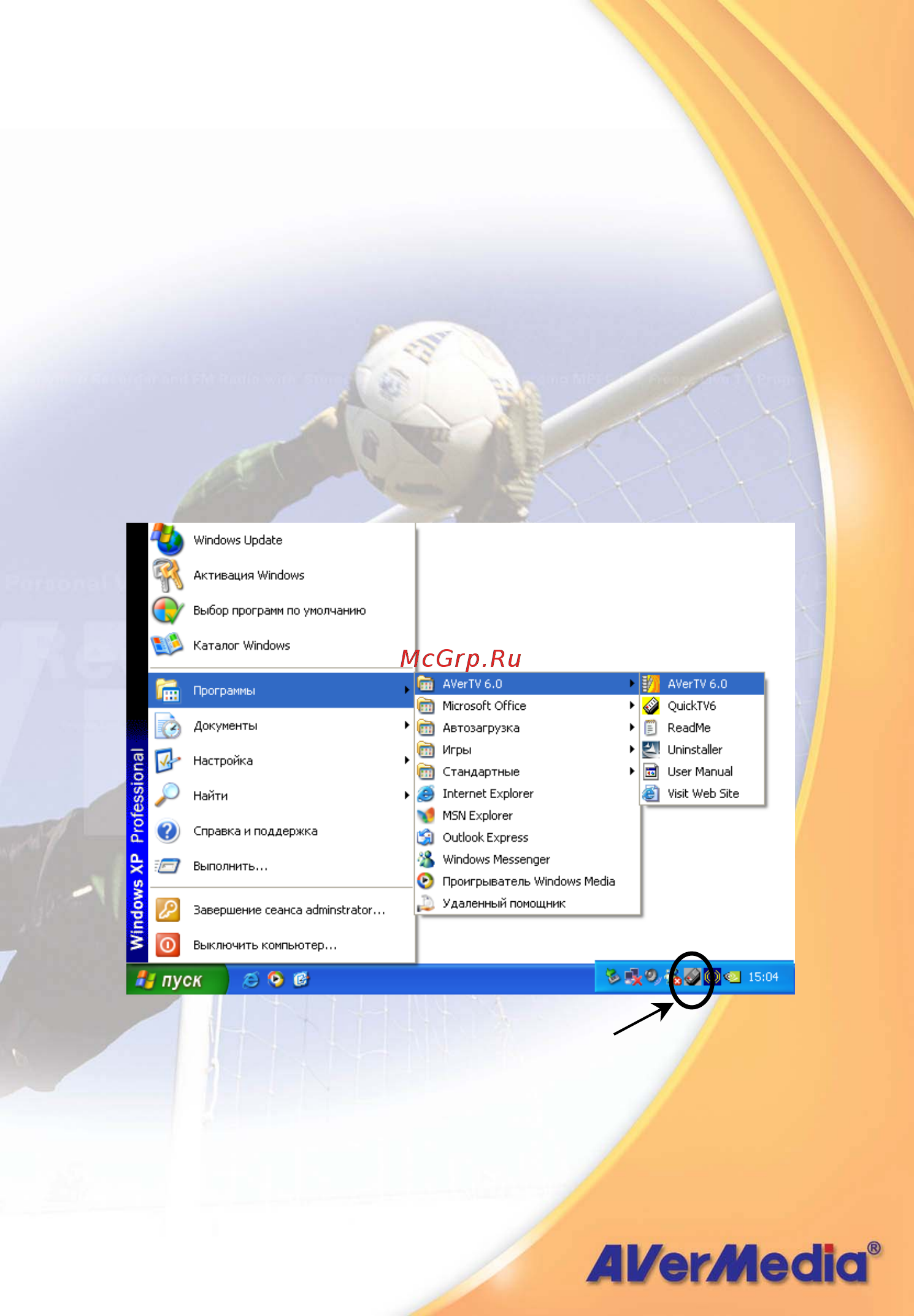This screenshot has height=1316, width=914.
Task: Open Удаленный помощник
Action: pyautogui.click(x=527, y=904)
